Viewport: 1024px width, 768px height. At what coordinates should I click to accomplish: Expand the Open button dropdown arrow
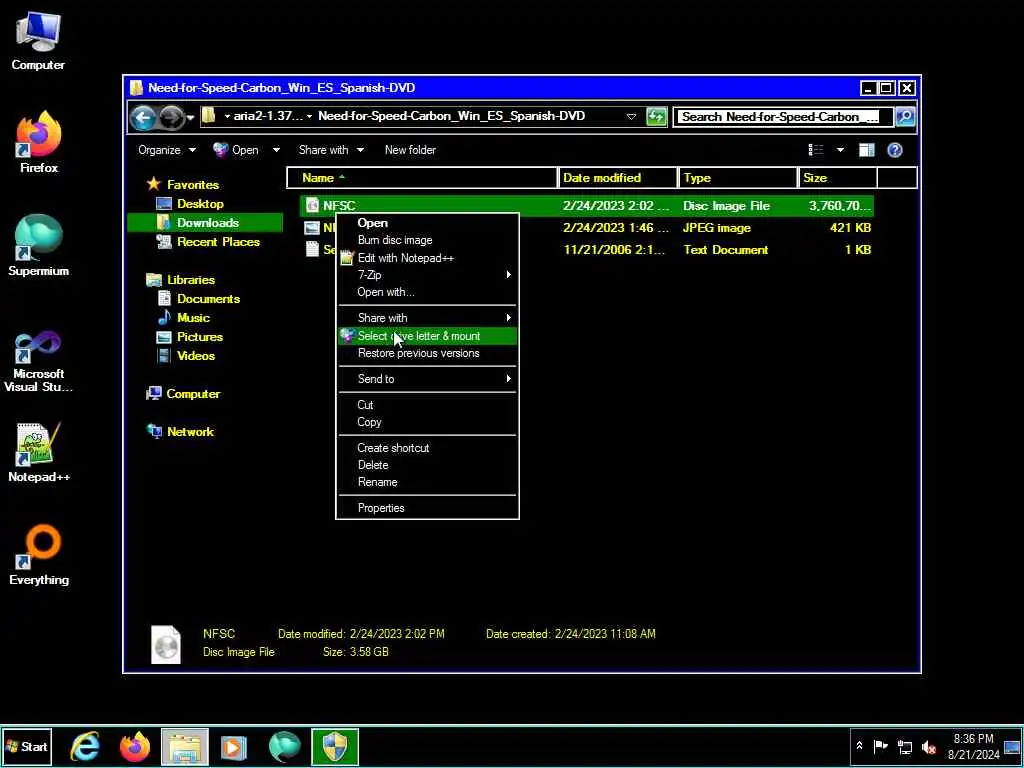pyautogui.click(x=276, y=150)
